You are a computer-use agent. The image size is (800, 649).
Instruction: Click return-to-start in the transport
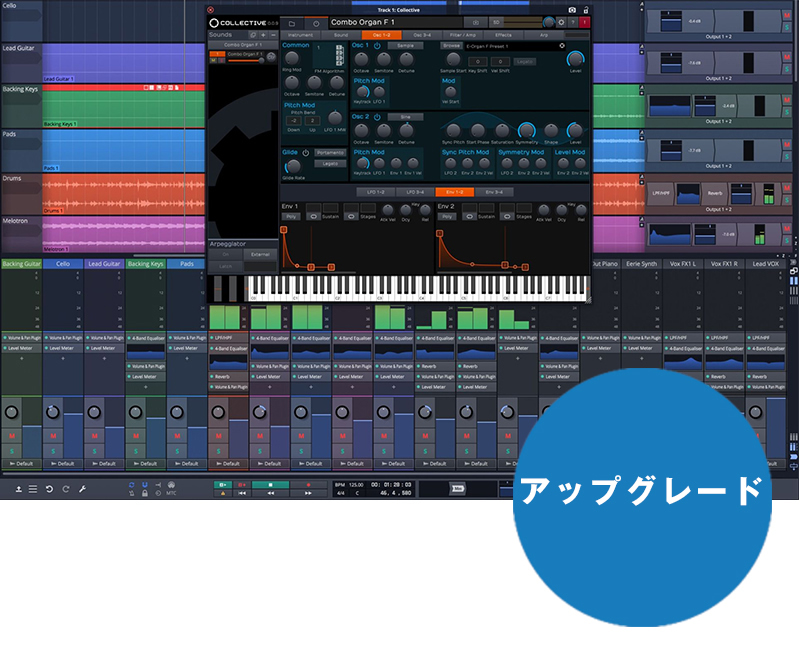pos(242,493)
